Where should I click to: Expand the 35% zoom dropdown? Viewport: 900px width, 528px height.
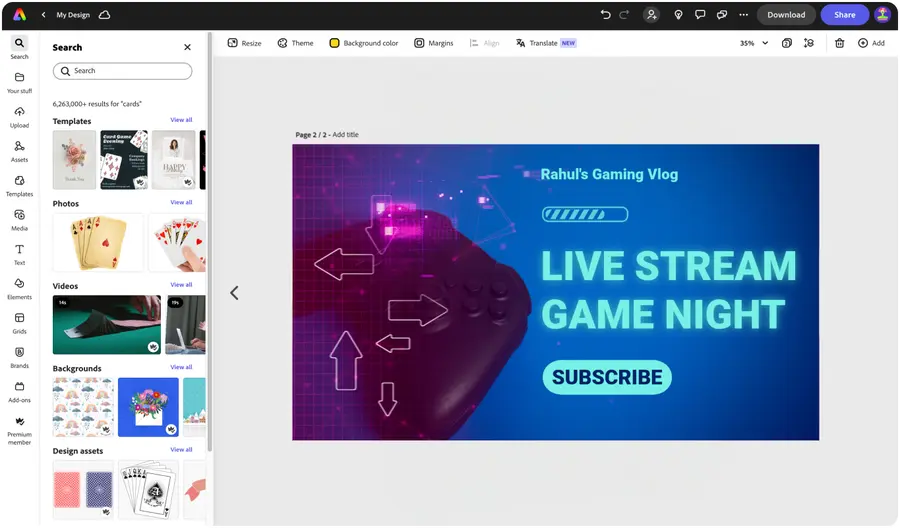[x=754, y=43]
